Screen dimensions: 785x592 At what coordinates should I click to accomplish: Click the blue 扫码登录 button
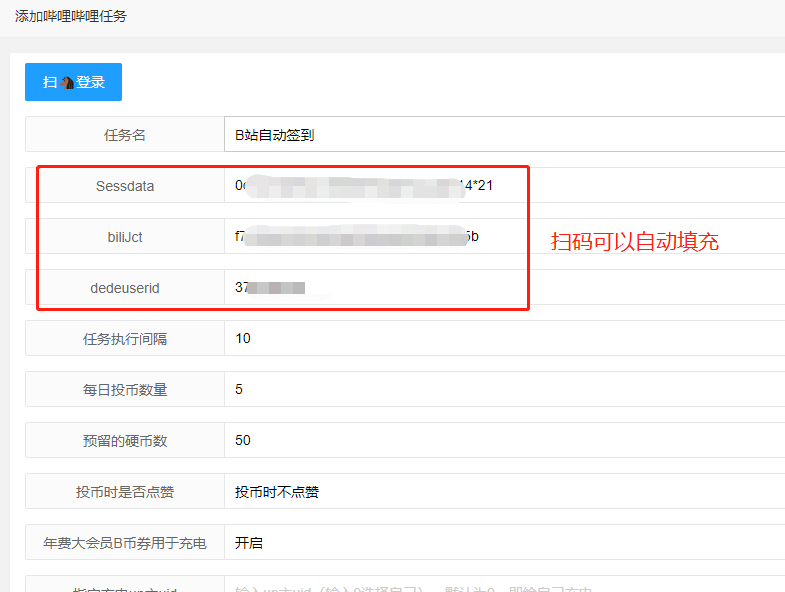coord(74,82)
